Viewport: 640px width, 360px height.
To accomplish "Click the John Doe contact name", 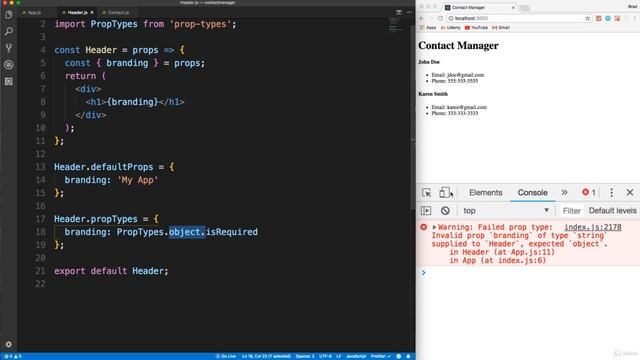I will click(x=429, y=62).
